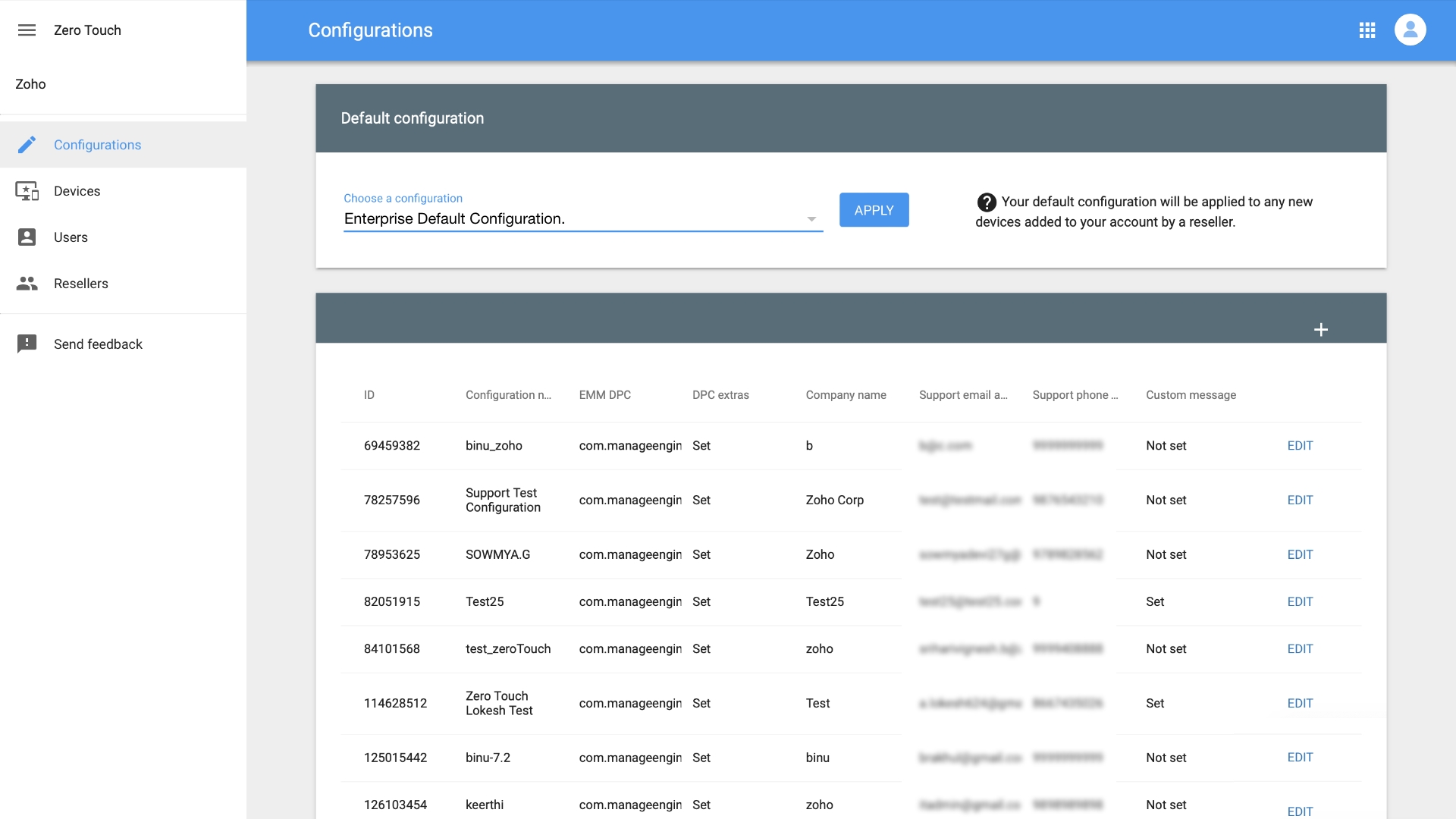Image resolution: width=1456 pixels, height=819 pixels.
Task: Open the hamburger menu icon
Action: [27, 30]
